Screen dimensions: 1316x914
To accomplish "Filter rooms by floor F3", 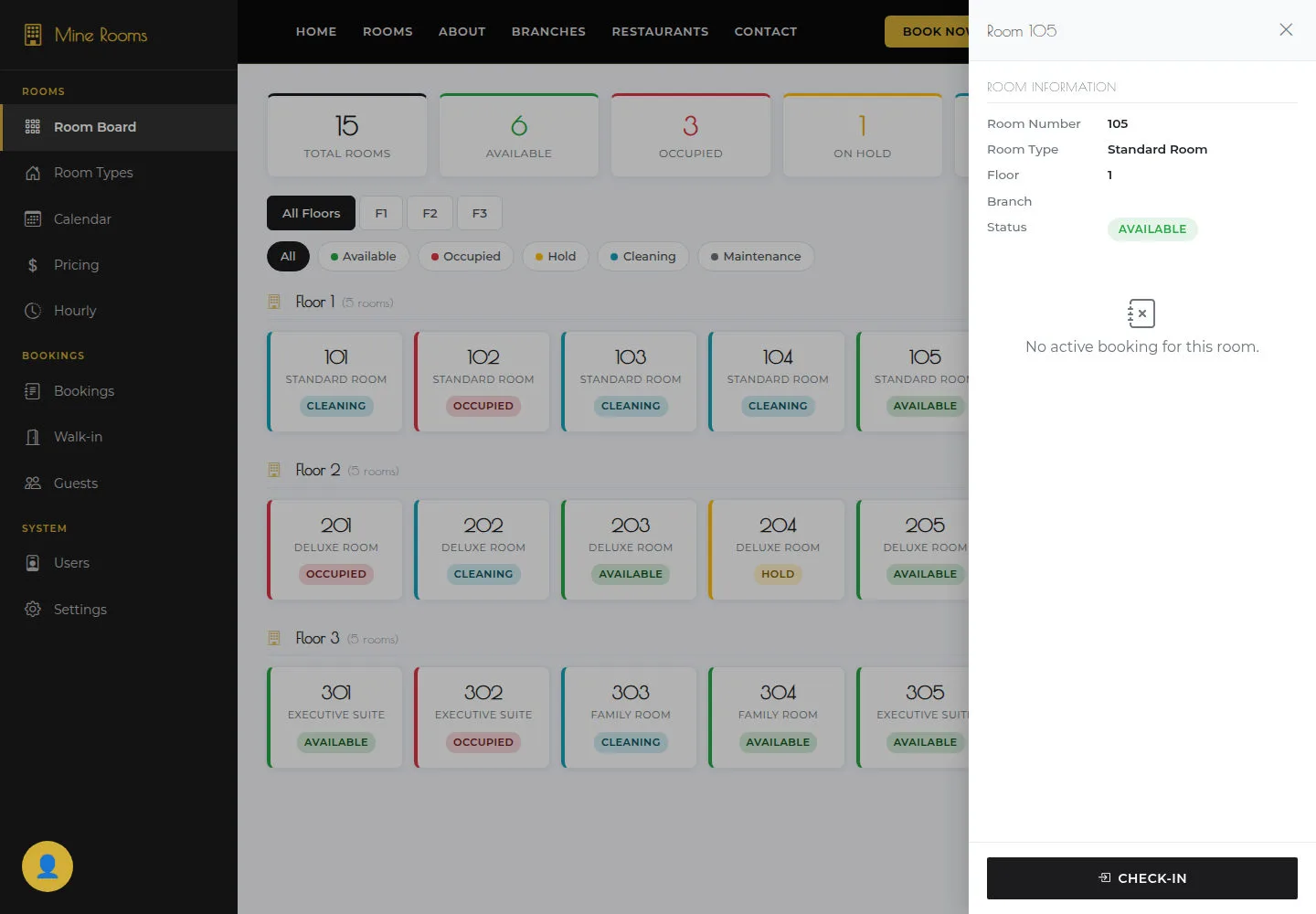I will click(x=480, y=213).
